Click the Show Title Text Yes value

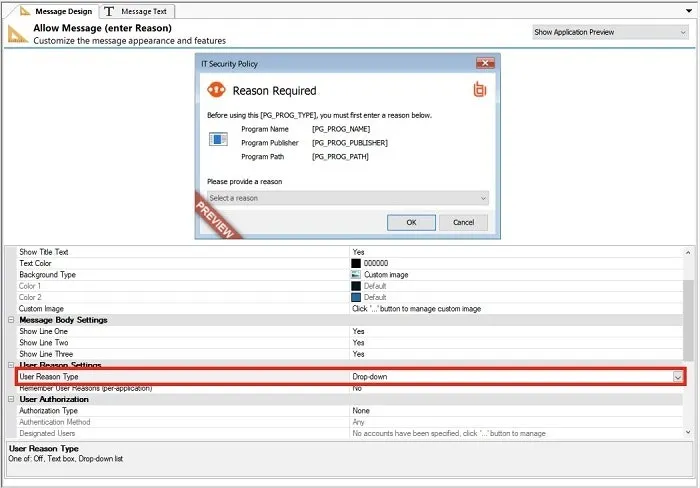[358, 252]
